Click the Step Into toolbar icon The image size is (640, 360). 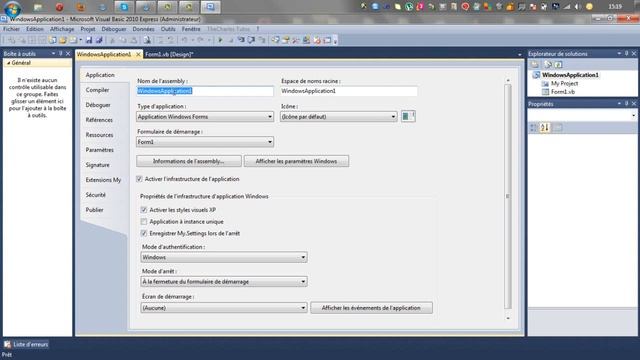241,40
